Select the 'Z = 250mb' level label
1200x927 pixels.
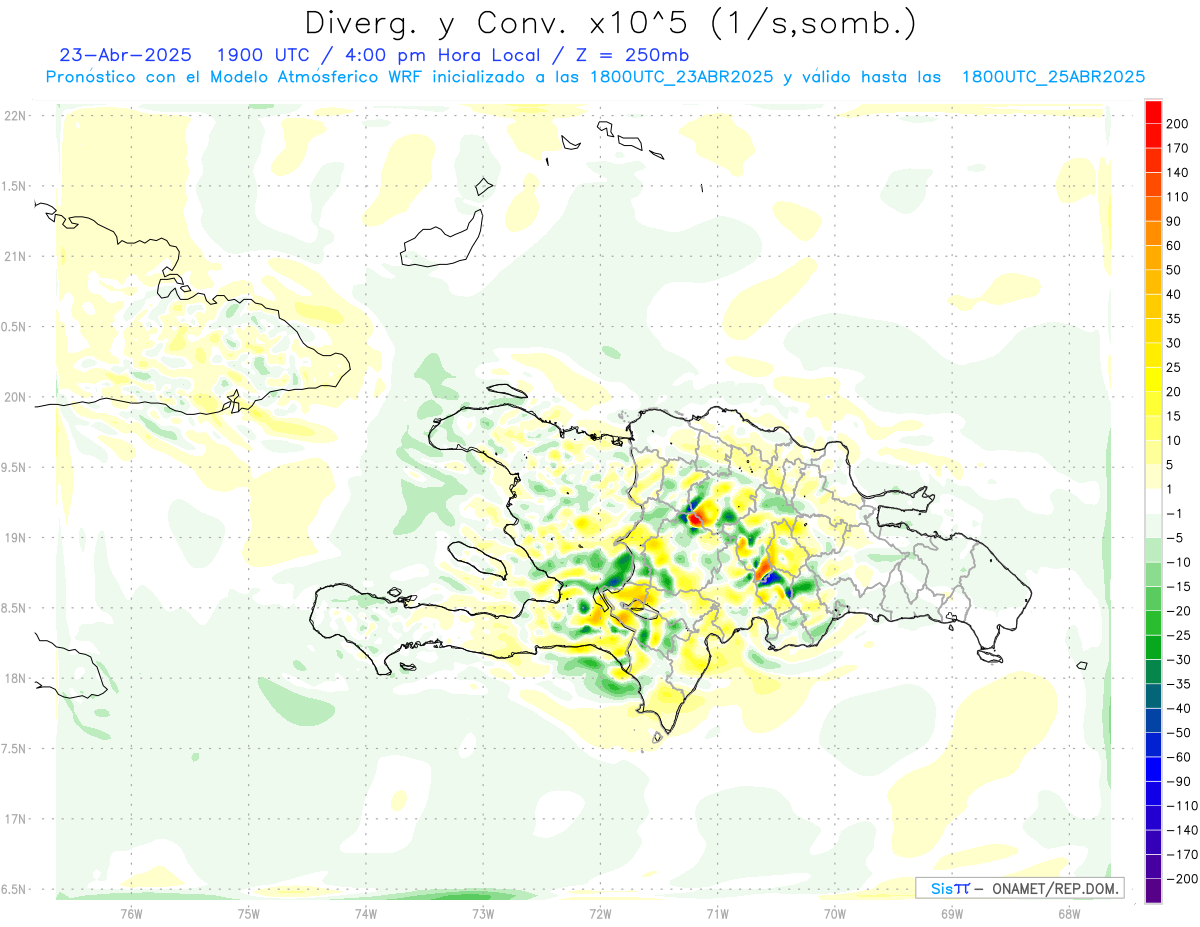tap(630, 55)
